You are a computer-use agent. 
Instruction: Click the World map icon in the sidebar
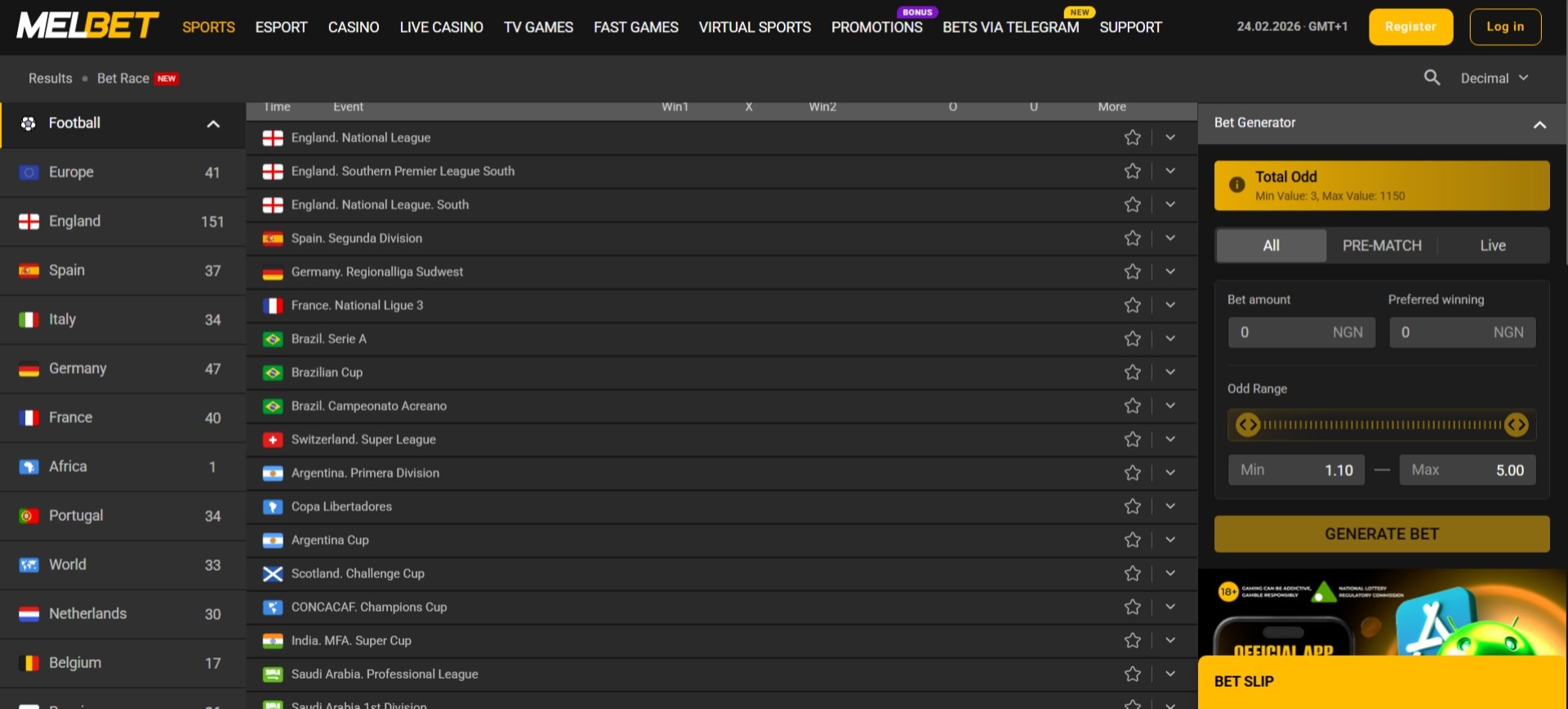(29, 564)
